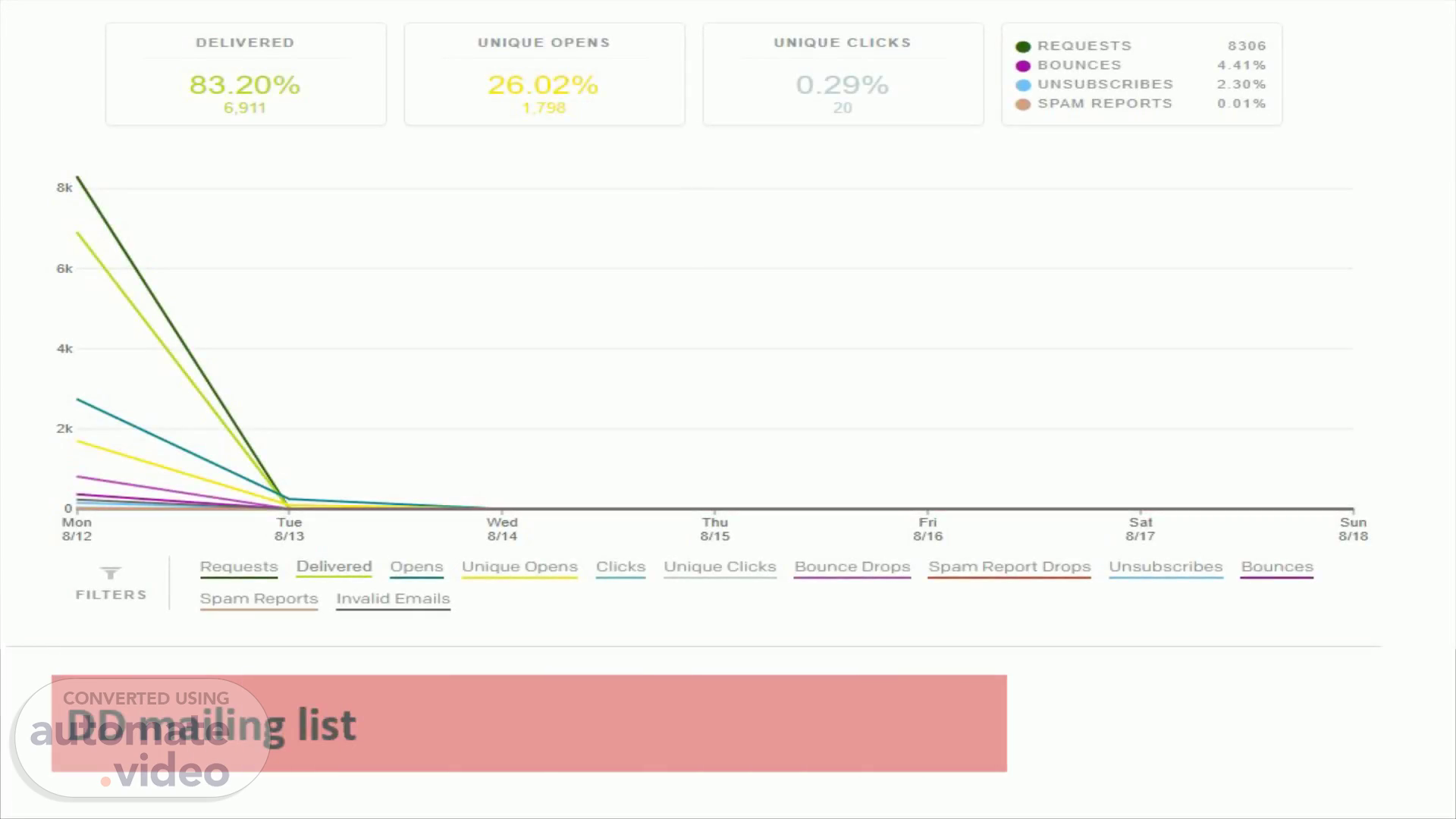
Task: Toggle the Requests series filter
Action: (x=239, y=567)
